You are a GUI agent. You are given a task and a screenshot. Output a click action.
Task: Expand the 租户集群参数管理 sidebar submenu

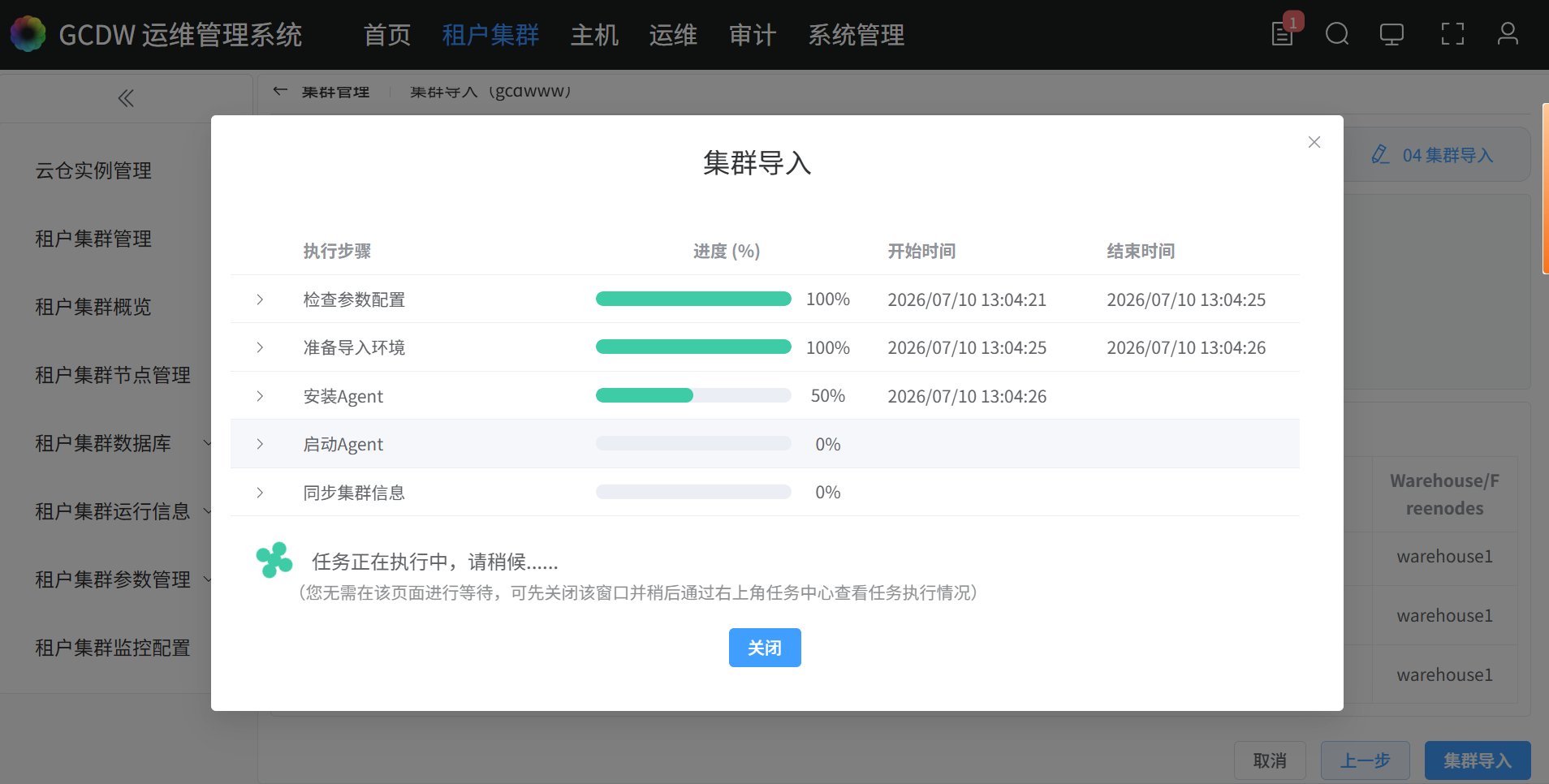click(x=207, y=579)
